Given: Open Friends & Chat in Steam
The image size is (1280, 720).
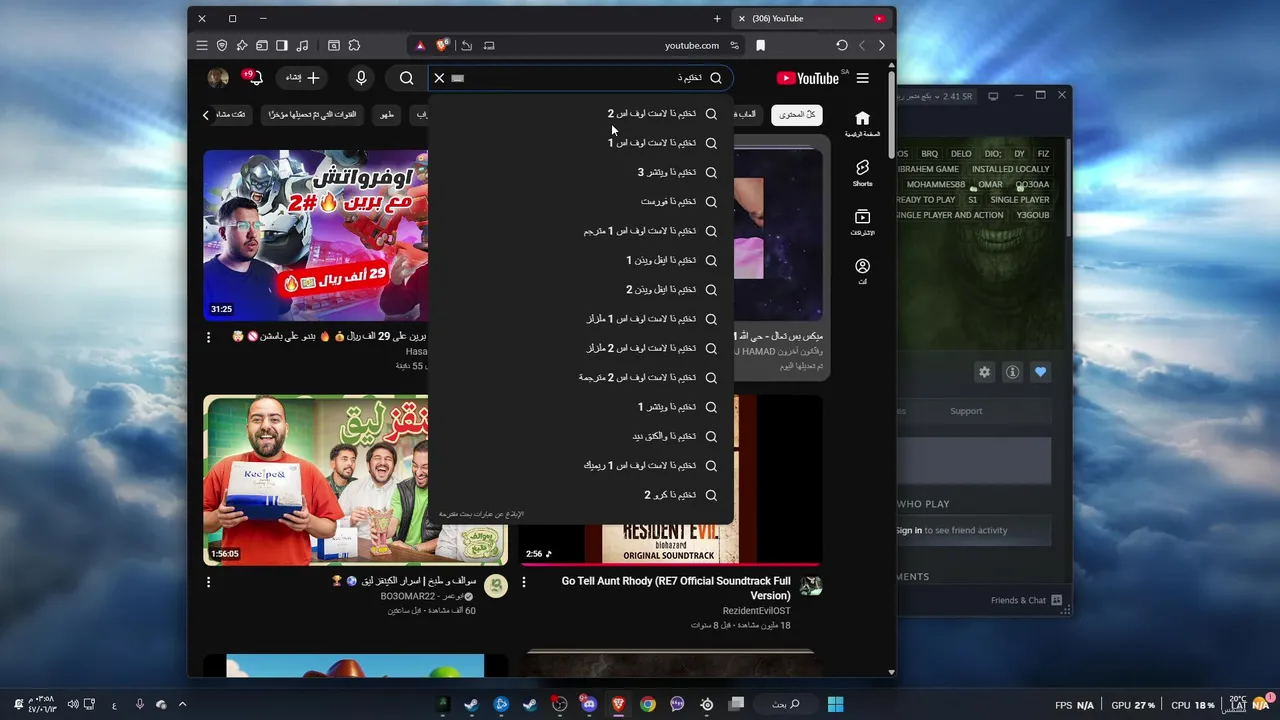Looking at the screenshot, I should pyautogui.click(x=1026, y=600).
